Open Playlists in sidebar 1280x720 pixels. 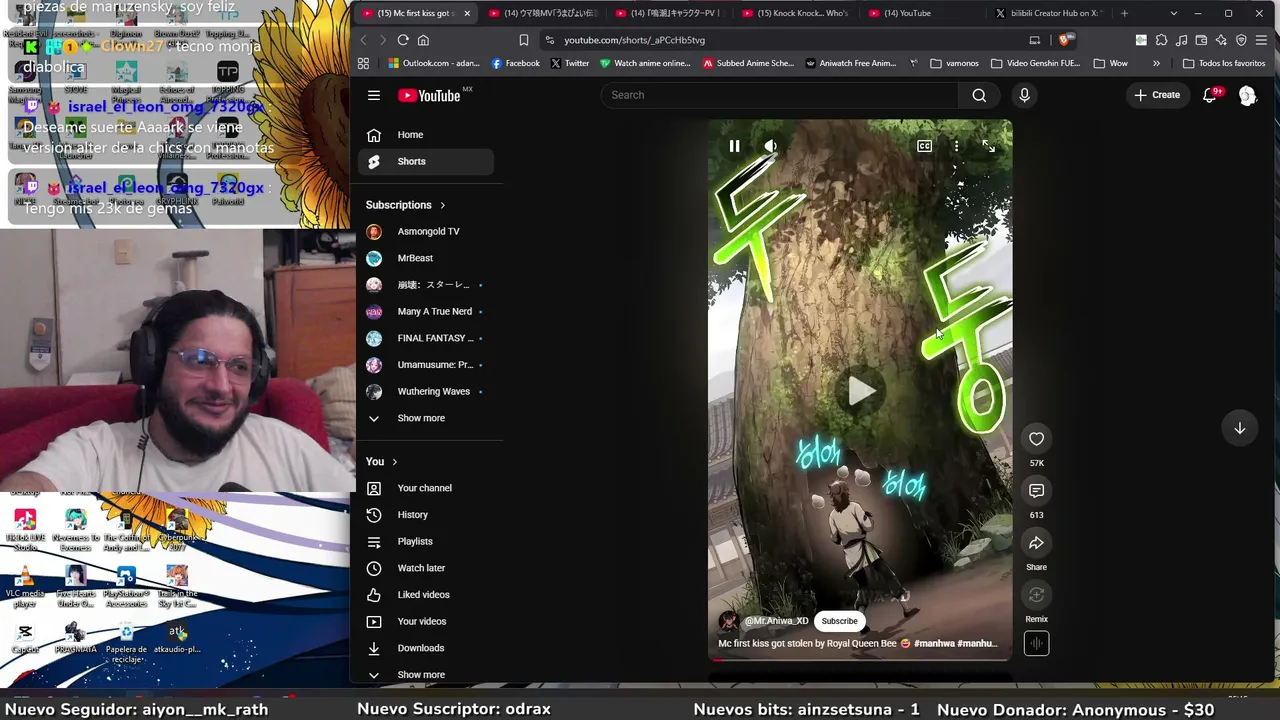tap(426, 541)
